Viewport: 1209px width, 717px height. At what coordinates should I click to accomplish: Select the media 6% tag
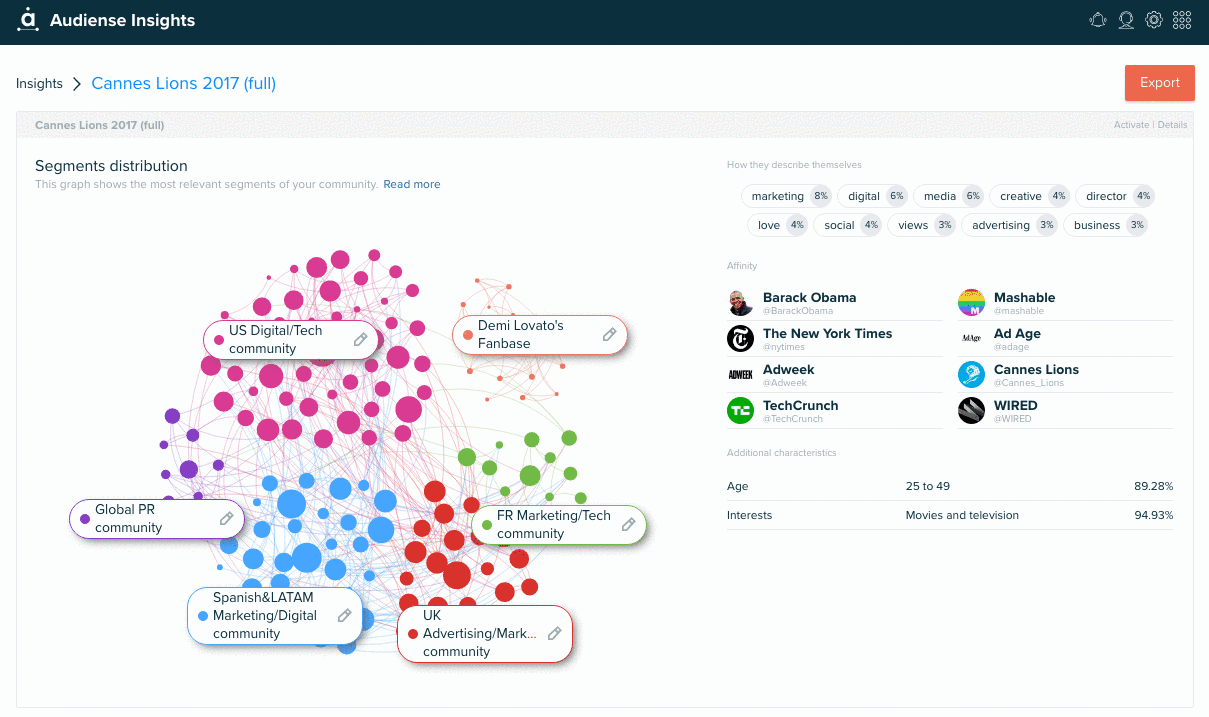click(949, 196)
